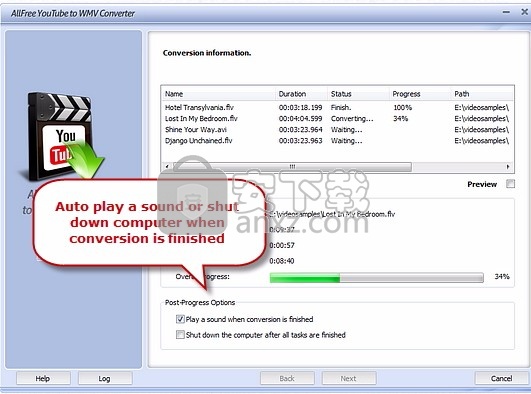531x394 pixels.
Task: Click the Waiting... status for Shine Your Way.avi
Action: (346, 130)
